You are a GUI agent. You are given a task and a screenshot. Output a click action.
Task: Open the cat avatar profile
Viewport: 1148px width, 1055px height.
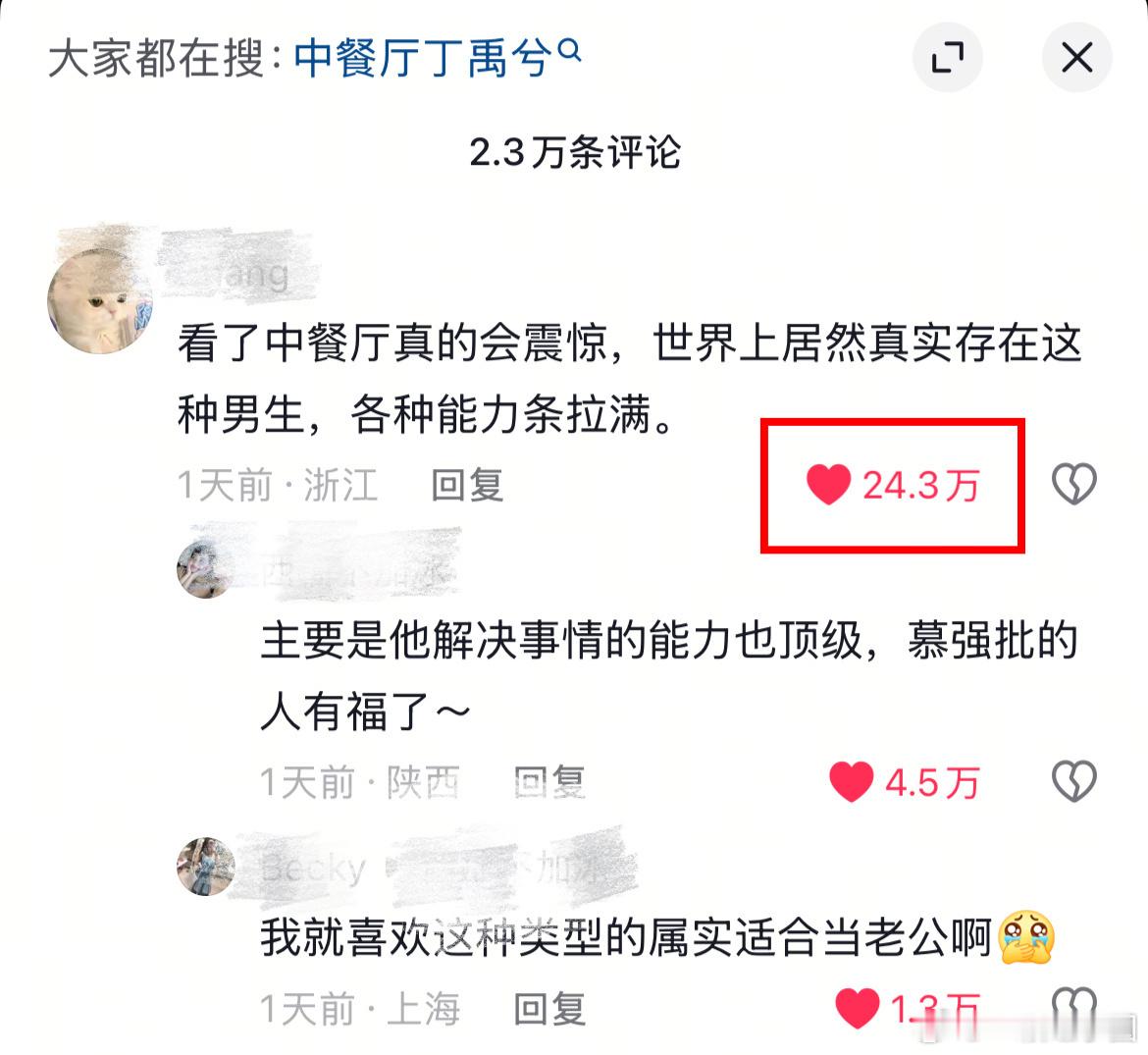101,301
